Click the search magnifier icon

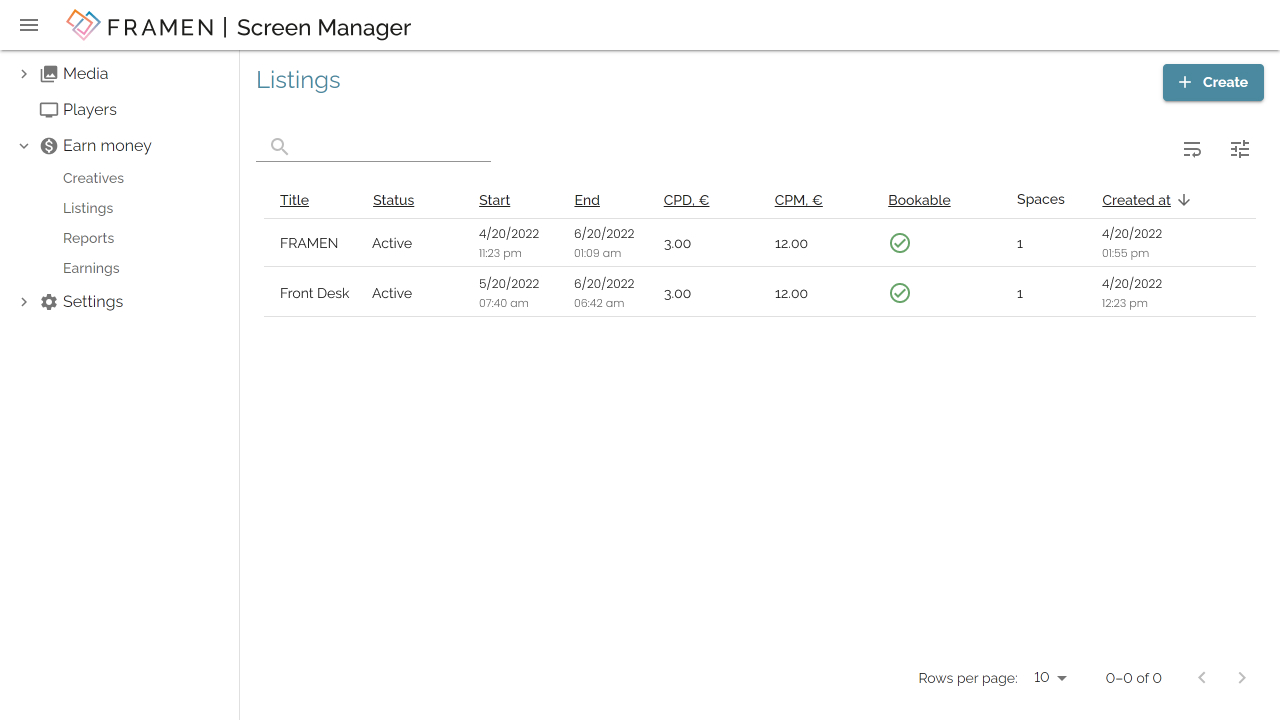click(x=280, y=147)
